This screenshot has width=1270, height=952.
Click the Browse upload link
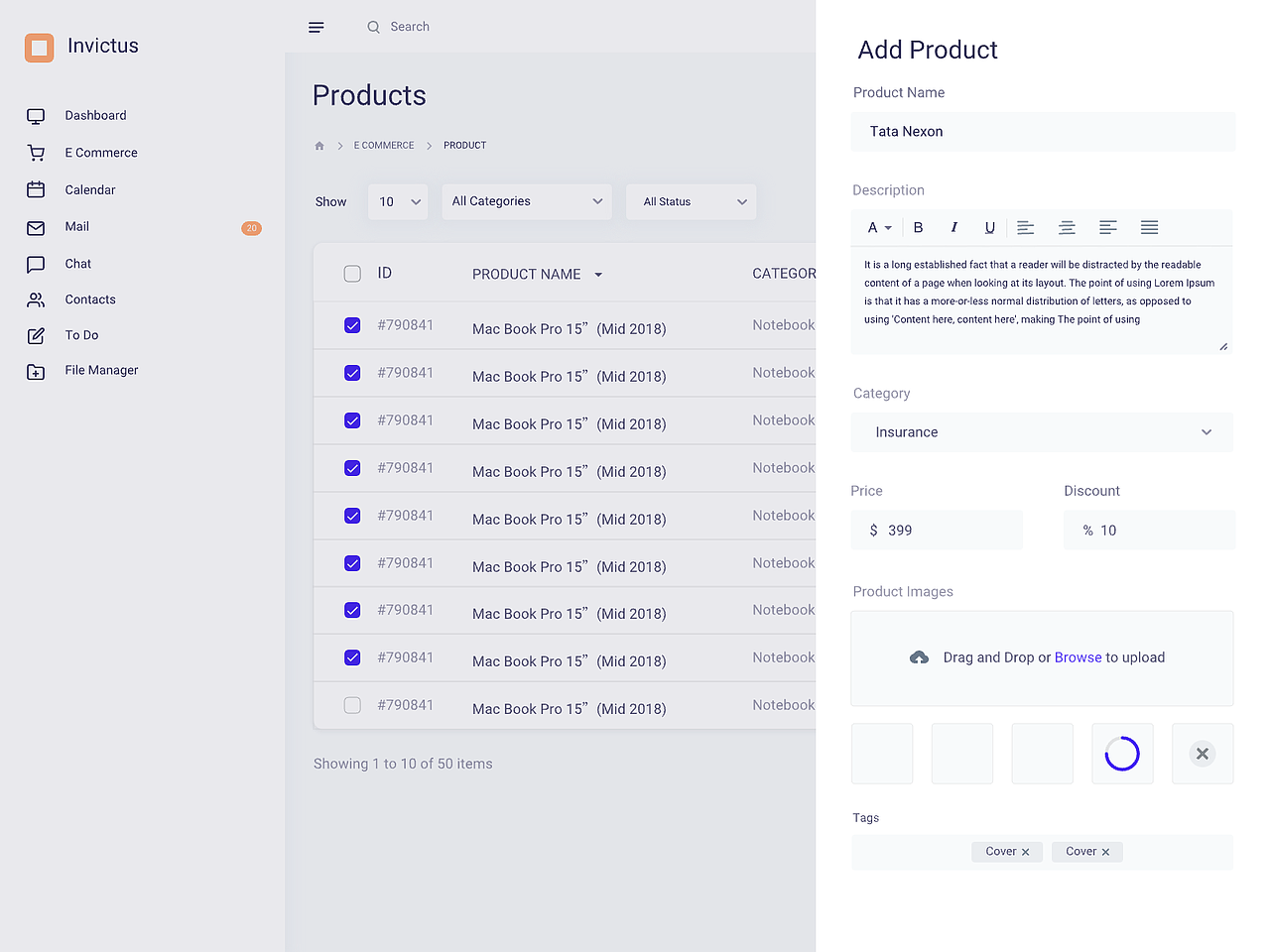coord(1078,657)
